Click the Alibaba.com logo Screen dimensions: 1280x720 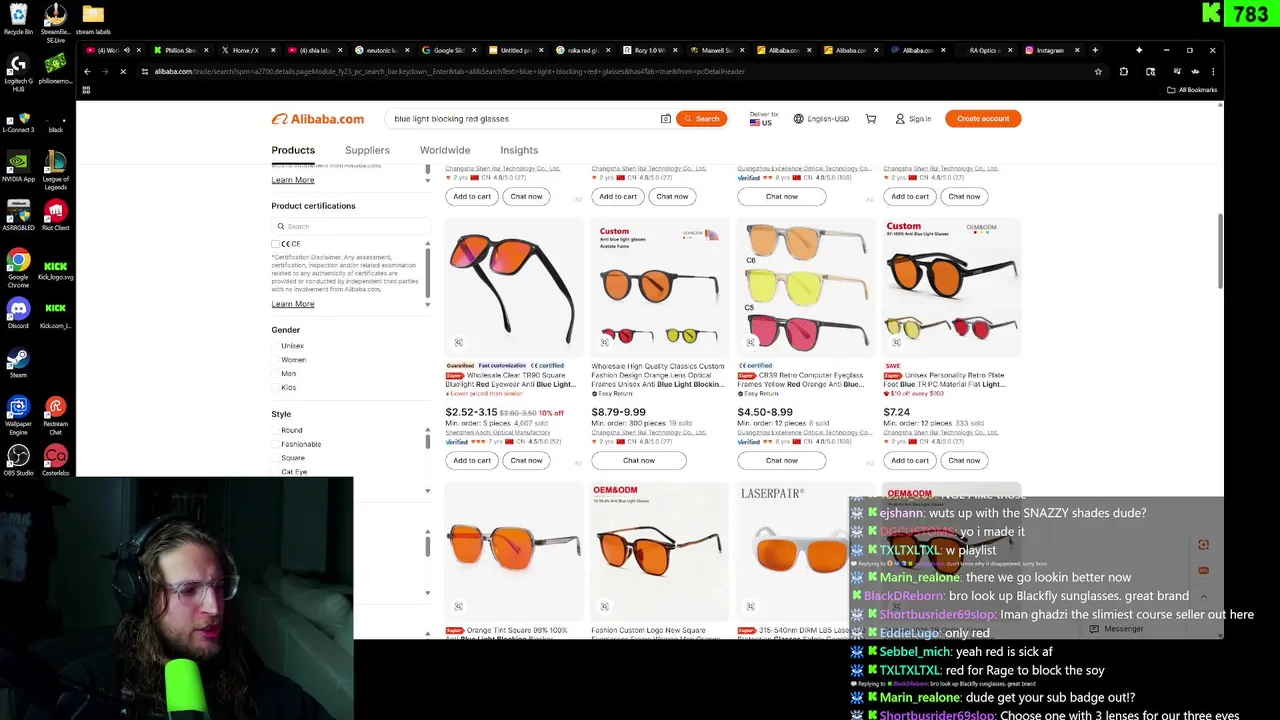[x=318, y=119]
